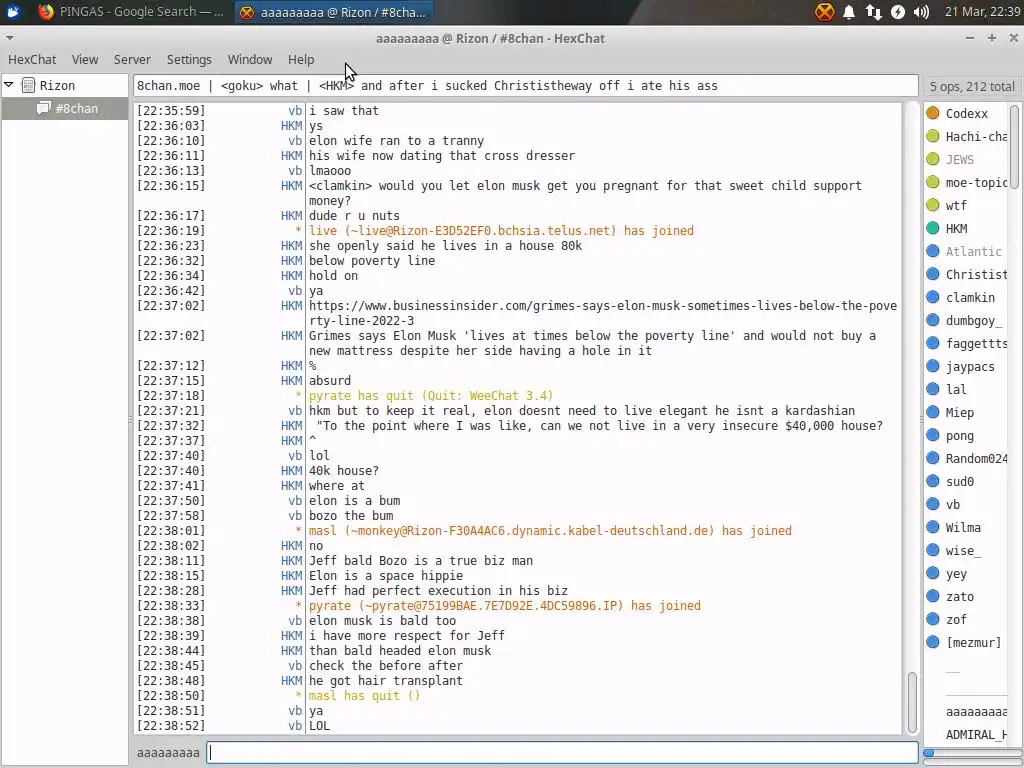1024x768 pixels.
Task: Open the network connection indicator
Action: 873,12
